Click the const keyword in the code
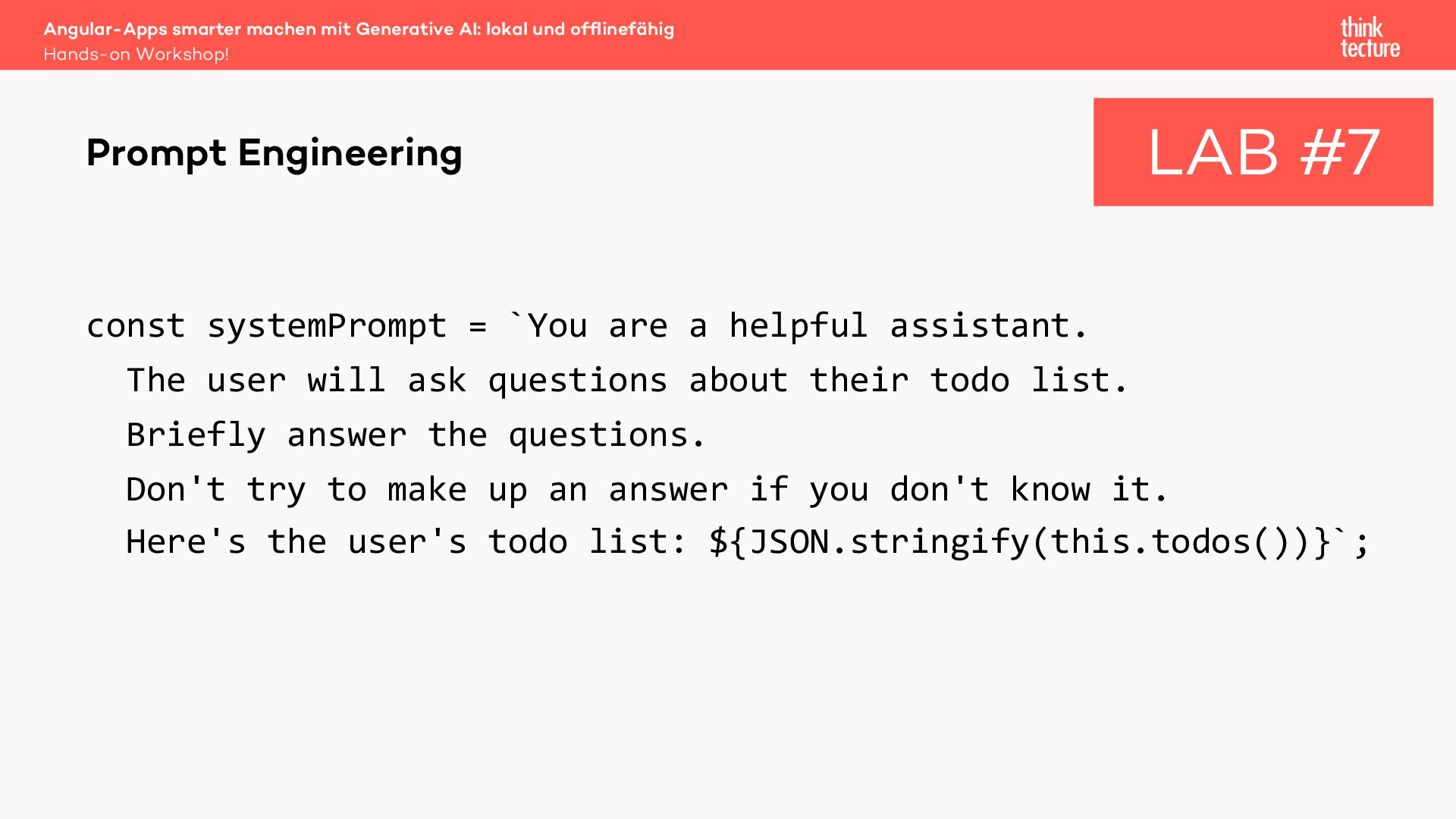Image resolution: width=1456 pixels, height=819 pixels. (136, 326)
